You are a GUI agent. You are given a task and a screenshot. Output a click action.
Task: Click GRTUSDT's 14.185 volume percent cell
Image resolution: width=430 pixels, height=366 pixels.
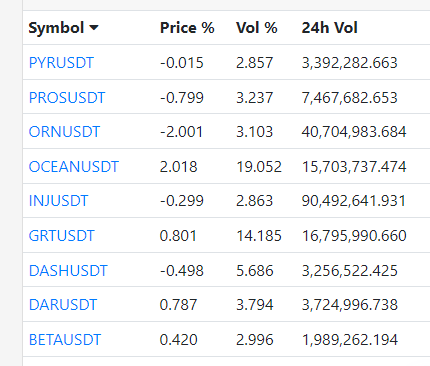(x=259, y=236)
